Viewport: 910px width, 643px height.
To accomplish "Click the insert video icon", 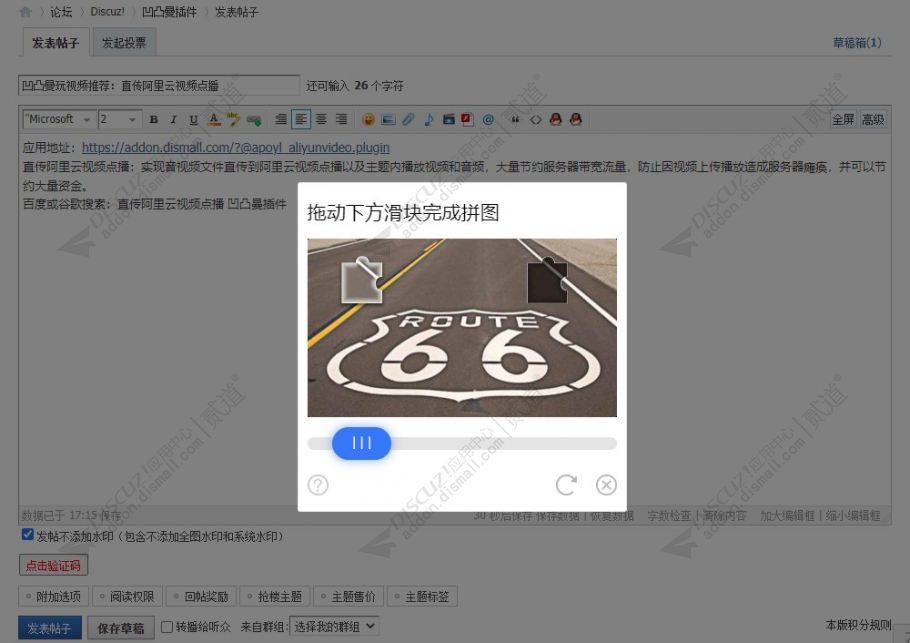I will tap(448, 120).
